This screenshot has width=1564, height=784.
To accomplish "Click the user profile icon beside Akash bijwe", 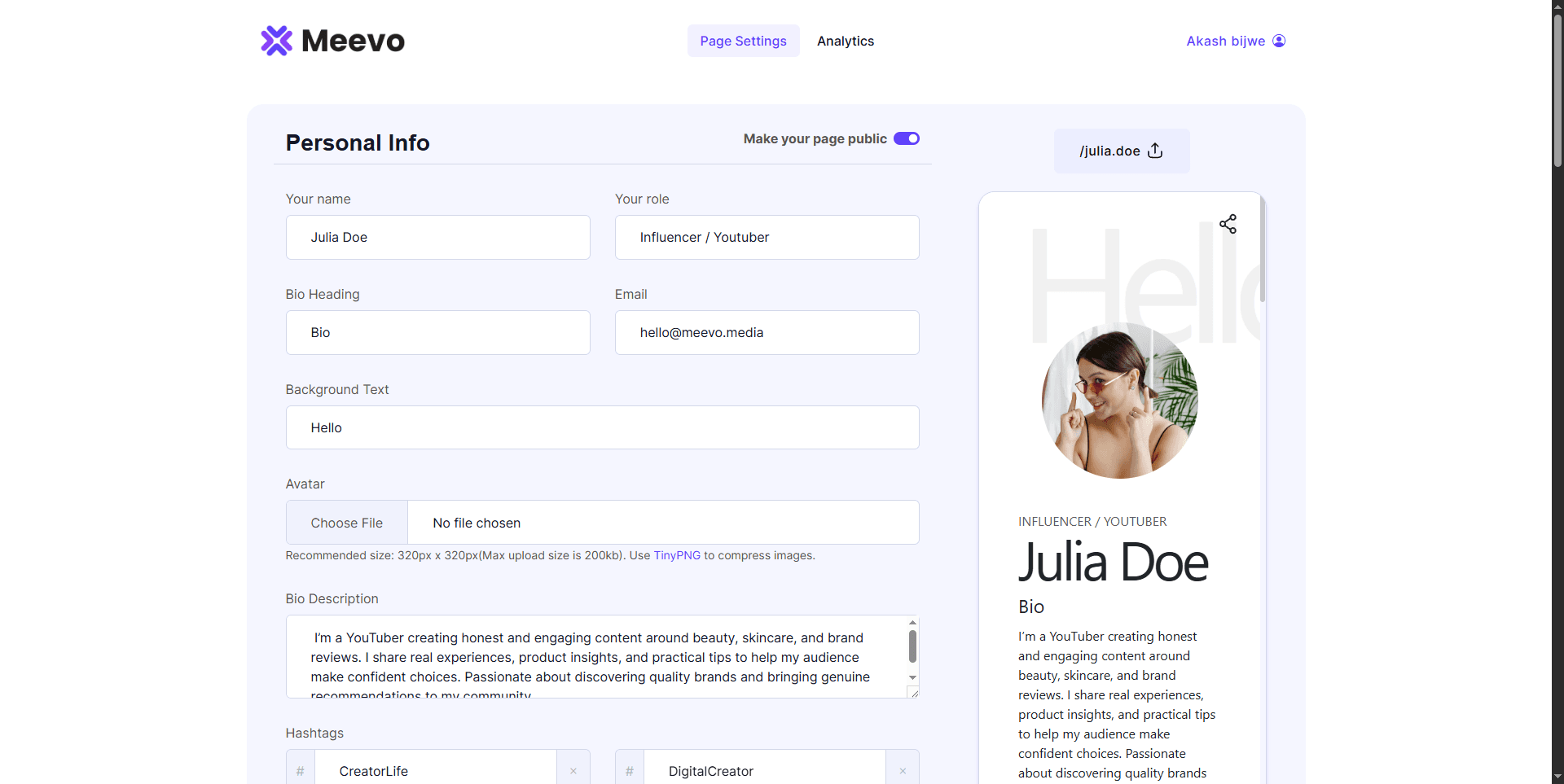I will pyautogui.click(x=1279, y=41).
